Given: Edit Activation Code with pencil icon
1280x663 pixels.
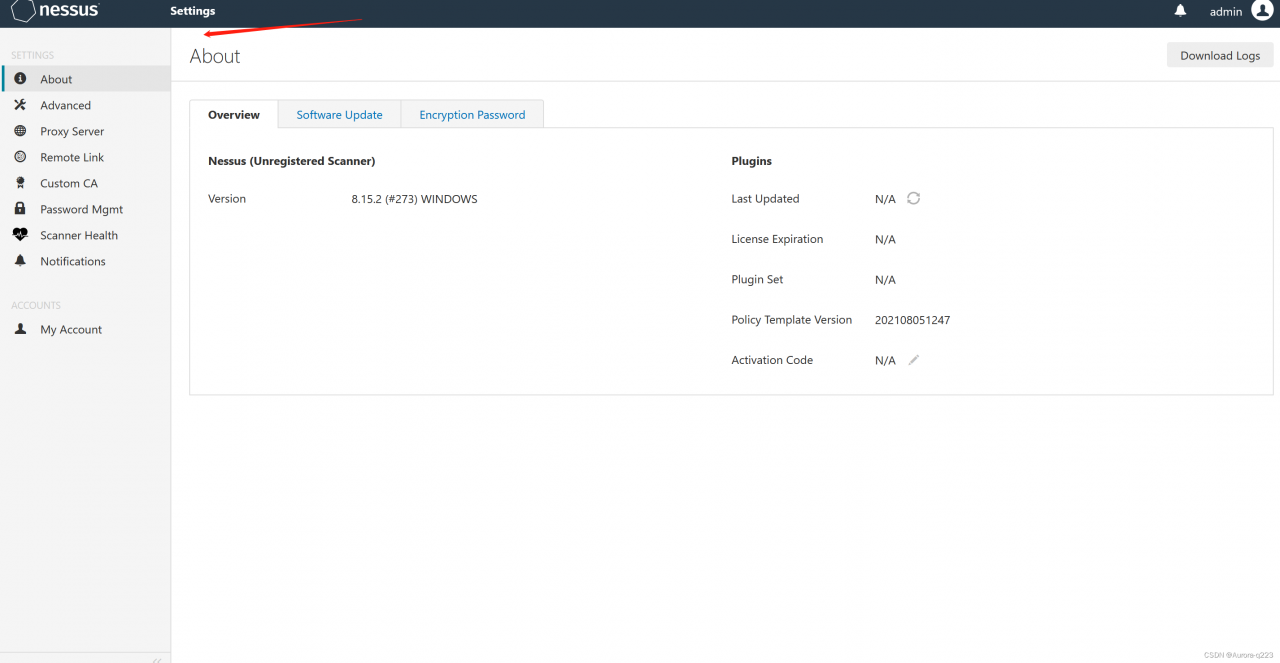Looking at the screenshot, I should pyautogui.click(x=913, y=360).
